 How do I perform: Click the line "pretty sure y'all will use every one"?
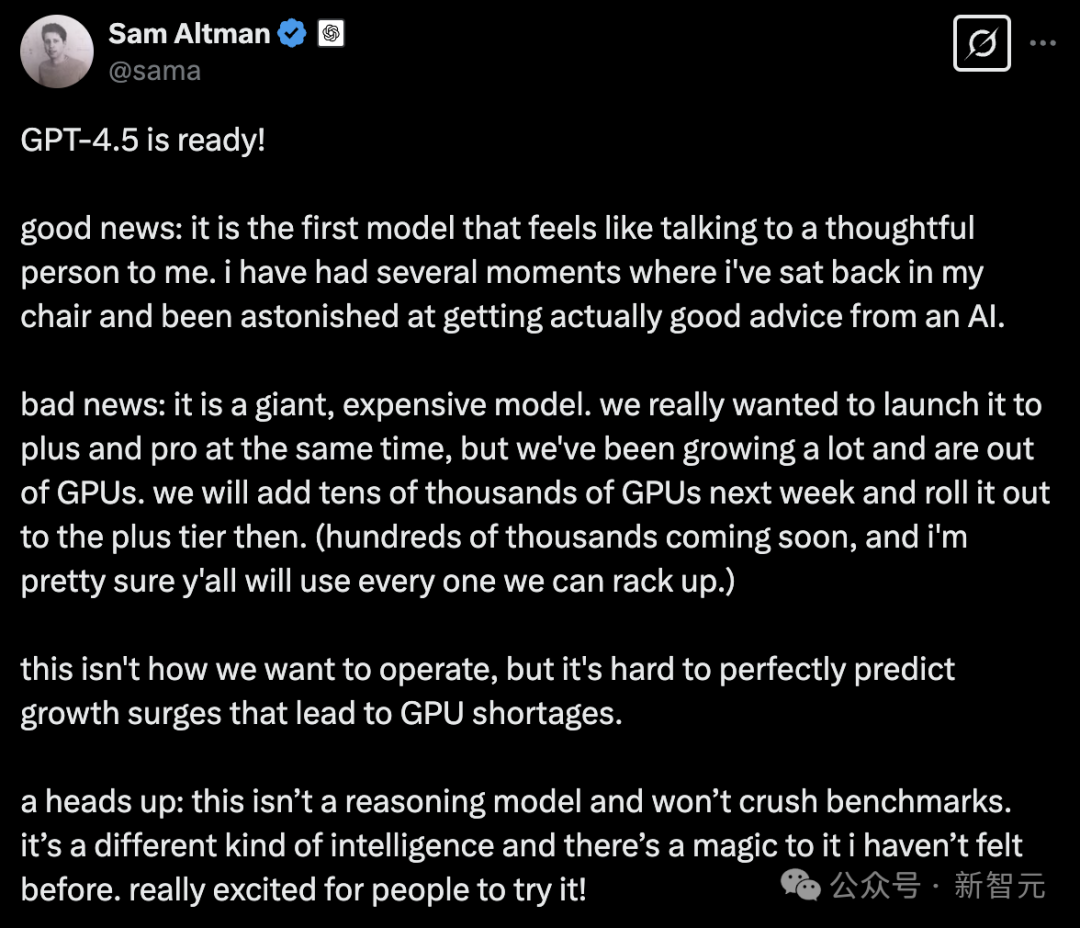(x=377, y=581)
